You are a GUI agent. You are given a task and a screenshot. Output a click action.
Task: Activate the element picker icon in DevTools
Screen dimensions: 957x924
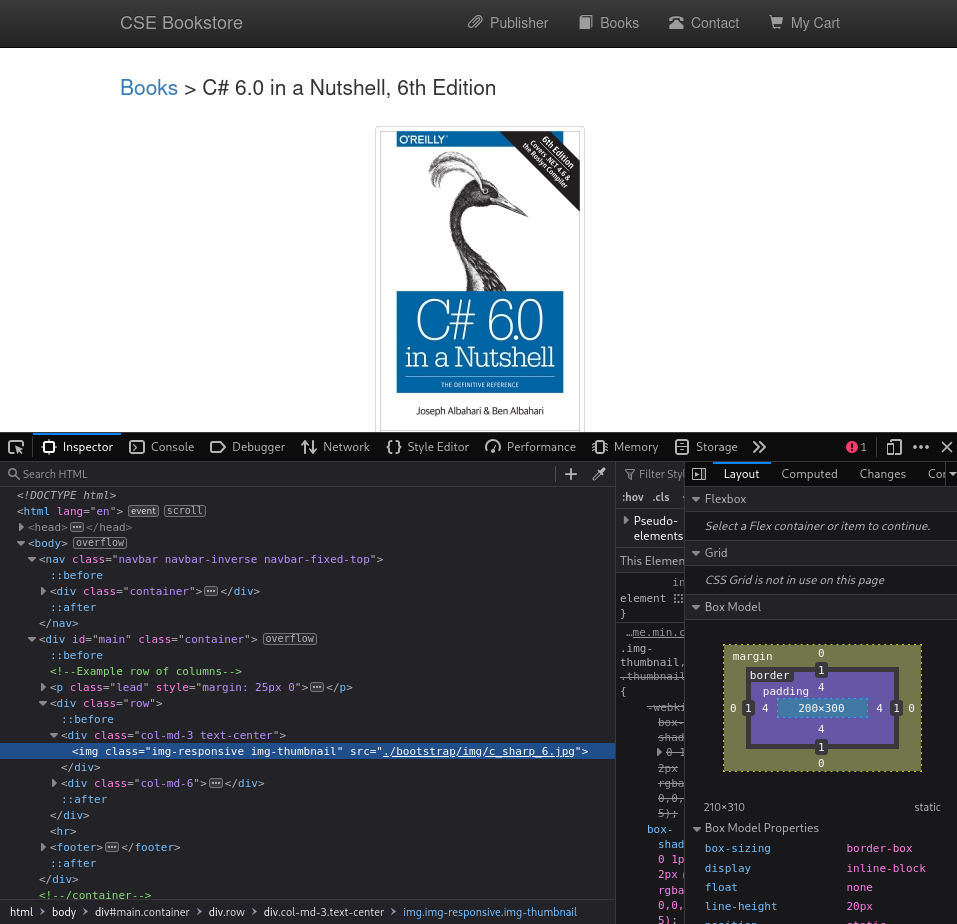(16, 447)
